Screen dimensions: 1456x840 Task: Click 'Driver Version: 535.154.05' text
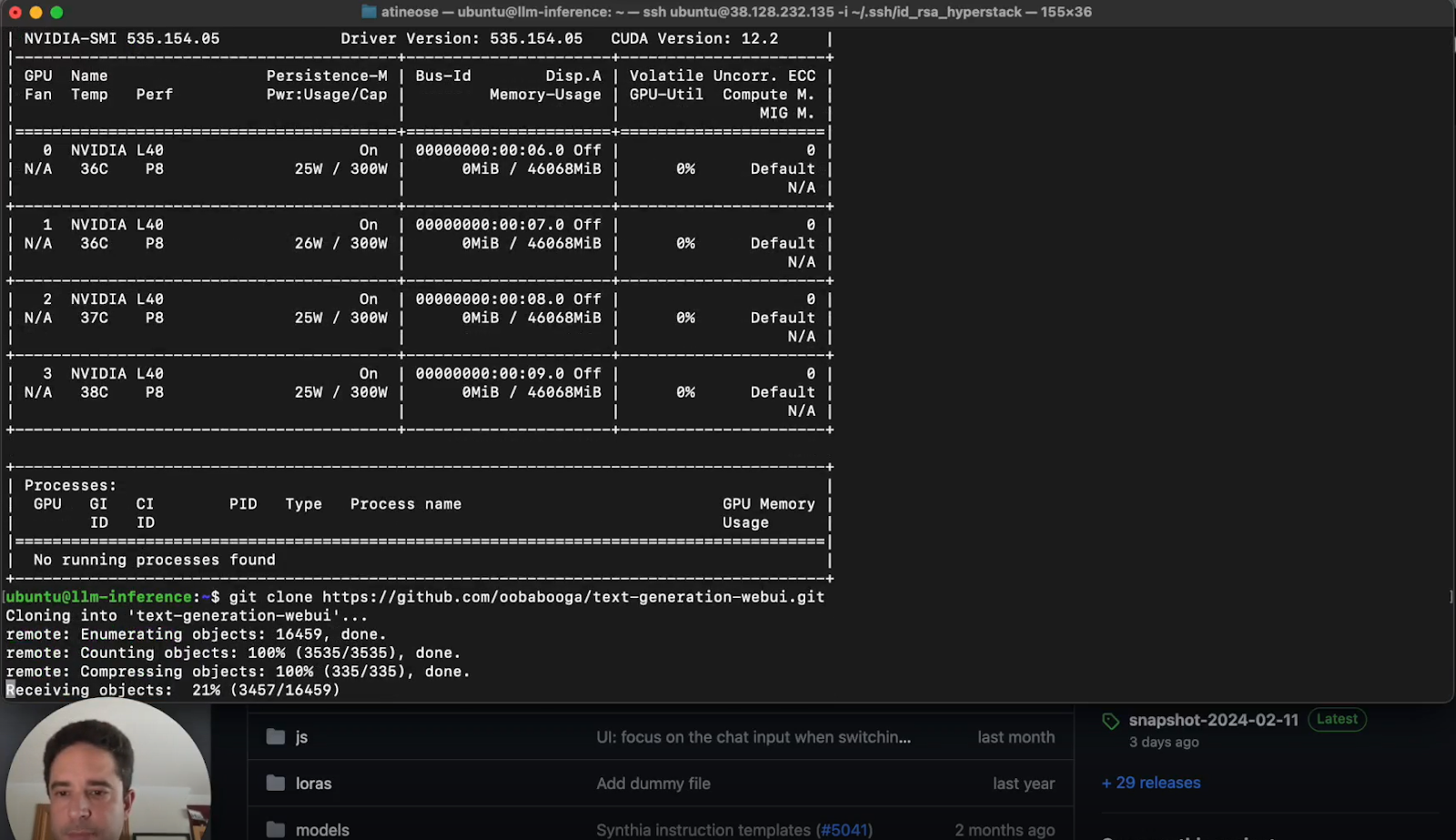(x=461, y=38)
